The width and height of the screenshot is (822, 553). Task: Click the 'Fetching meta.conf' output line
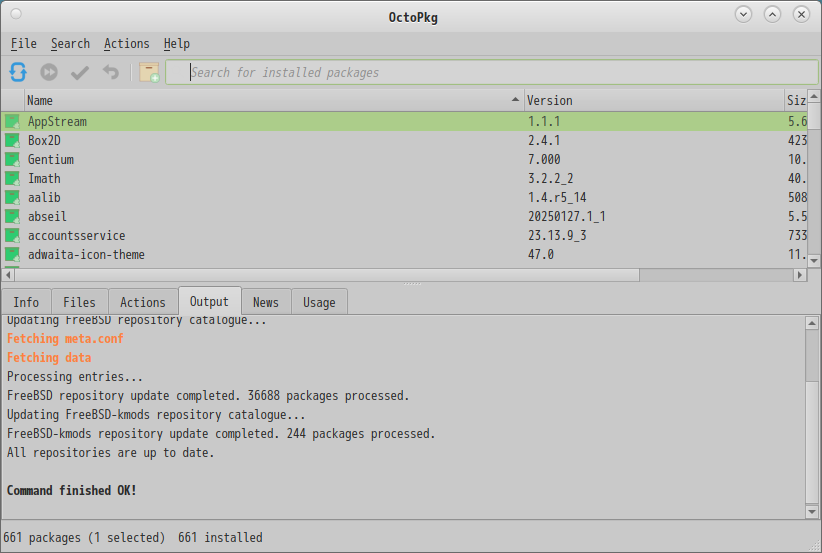tap(65, 339)
